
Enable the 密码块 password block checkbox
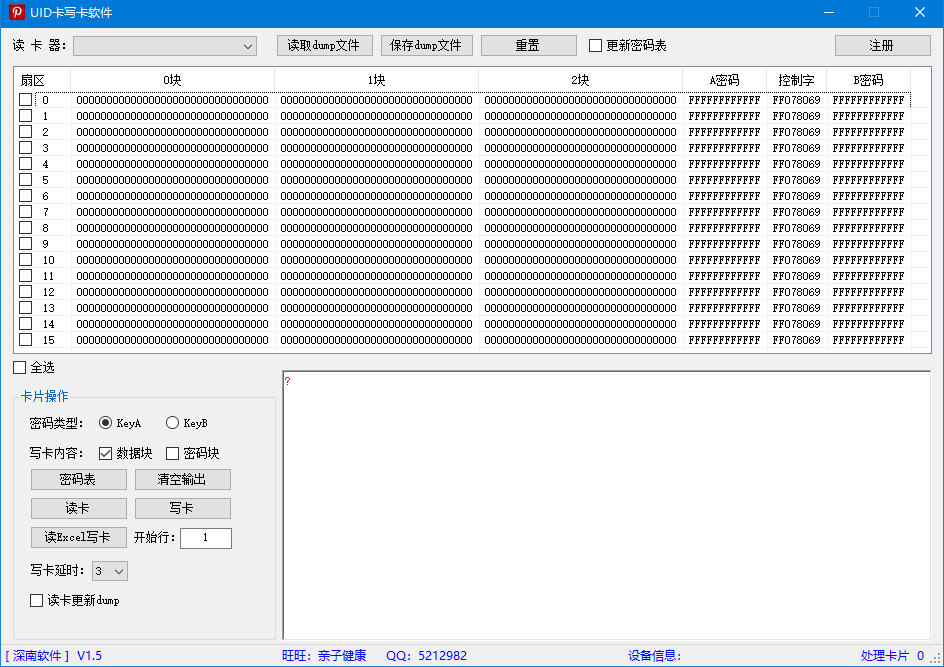(172, 453)
